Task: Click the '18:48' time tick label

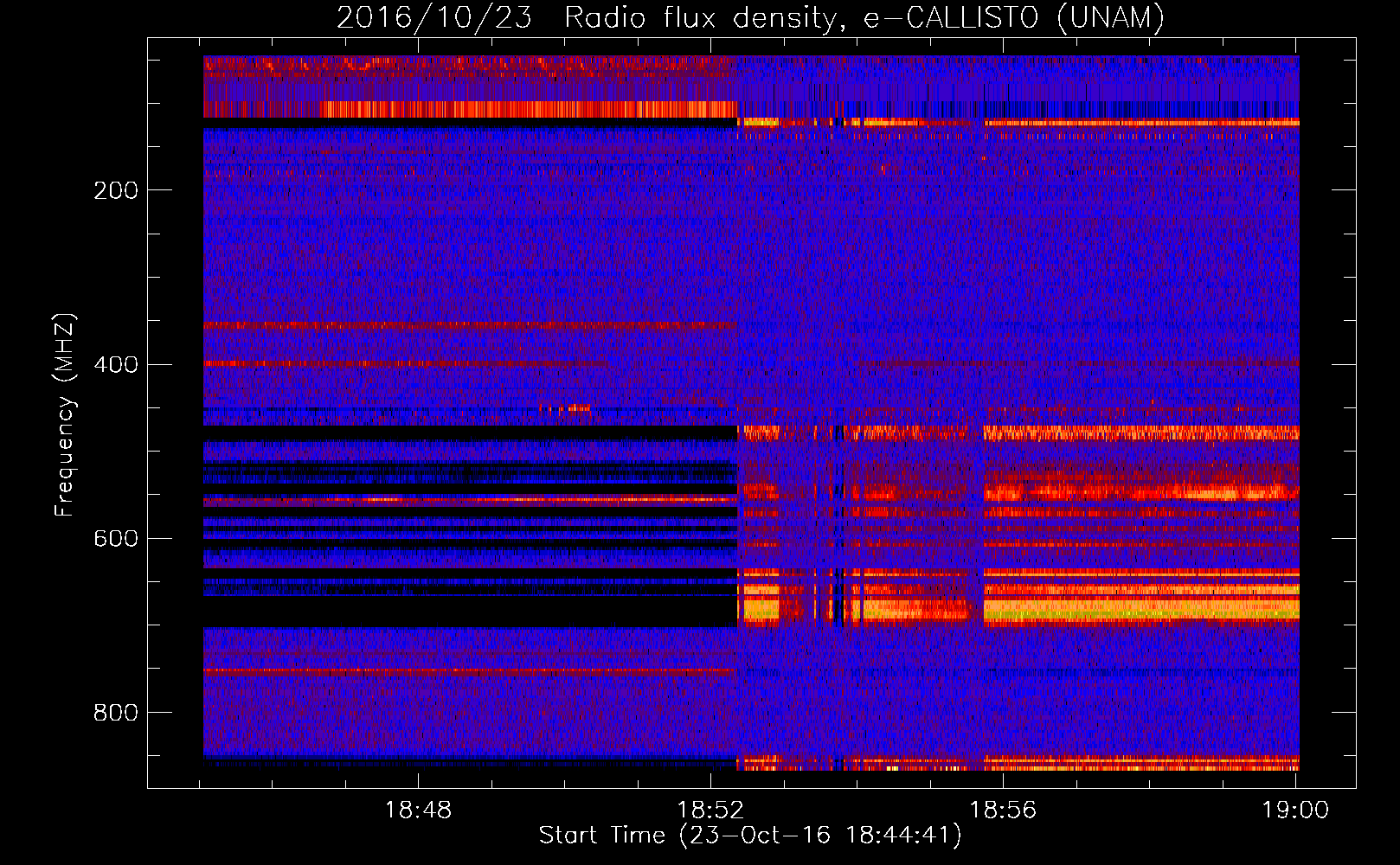Action: tap(418, 811)
